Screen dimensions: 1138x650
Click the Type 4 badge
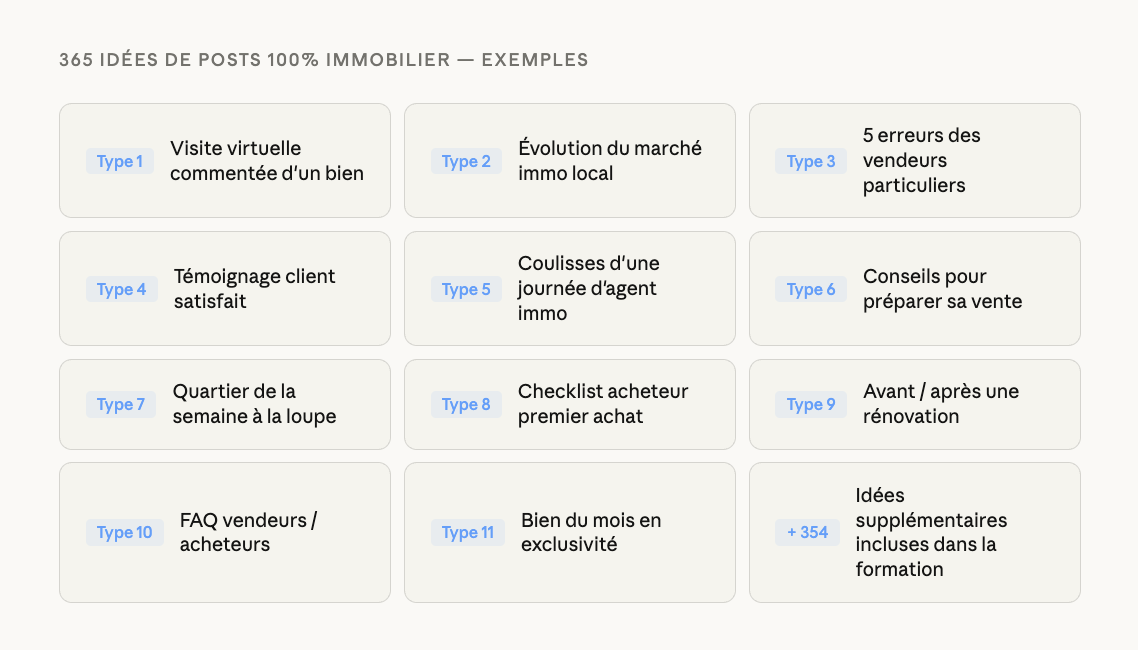tap(121, 289)
